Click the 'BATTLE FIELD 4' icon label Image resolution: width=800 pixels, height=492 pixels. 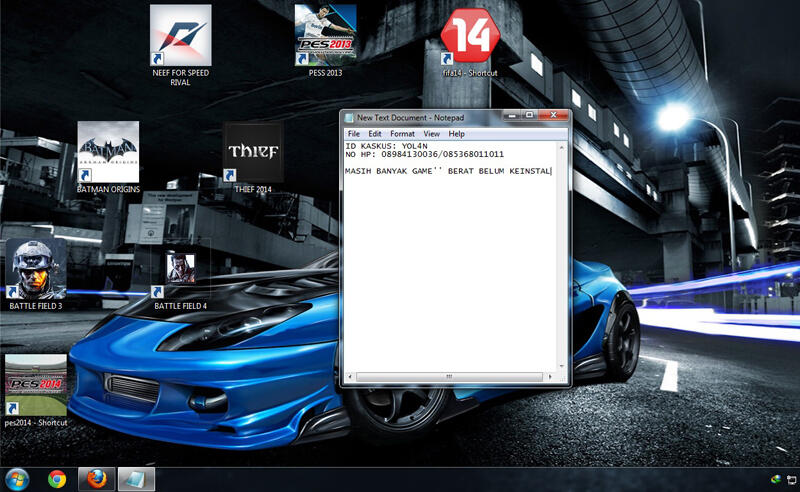click(x=180, y=306)
